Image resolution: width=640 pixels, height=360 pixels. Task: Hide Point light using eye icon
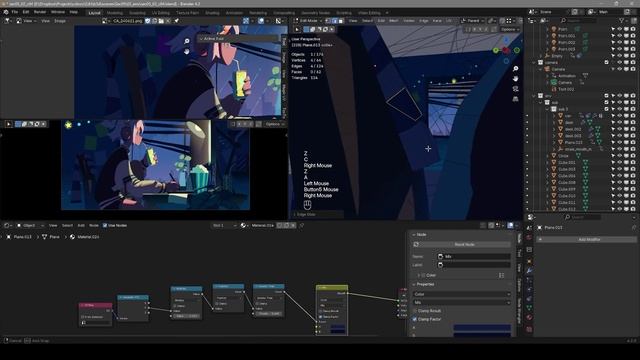tap(620, 29)
